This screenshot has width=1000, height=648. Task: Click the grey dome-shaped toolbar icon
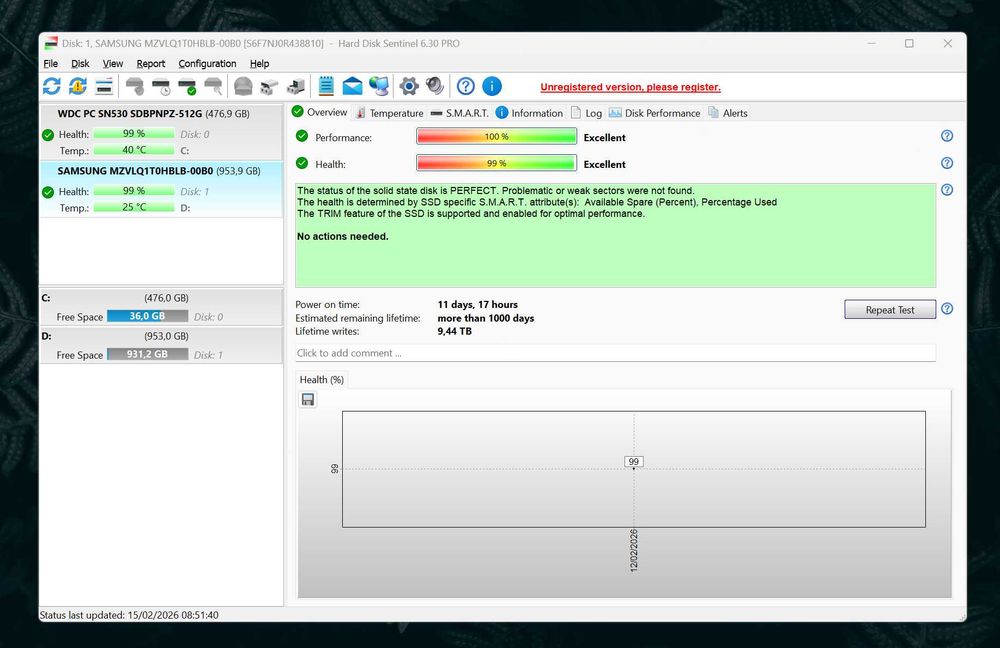[243, 86]
